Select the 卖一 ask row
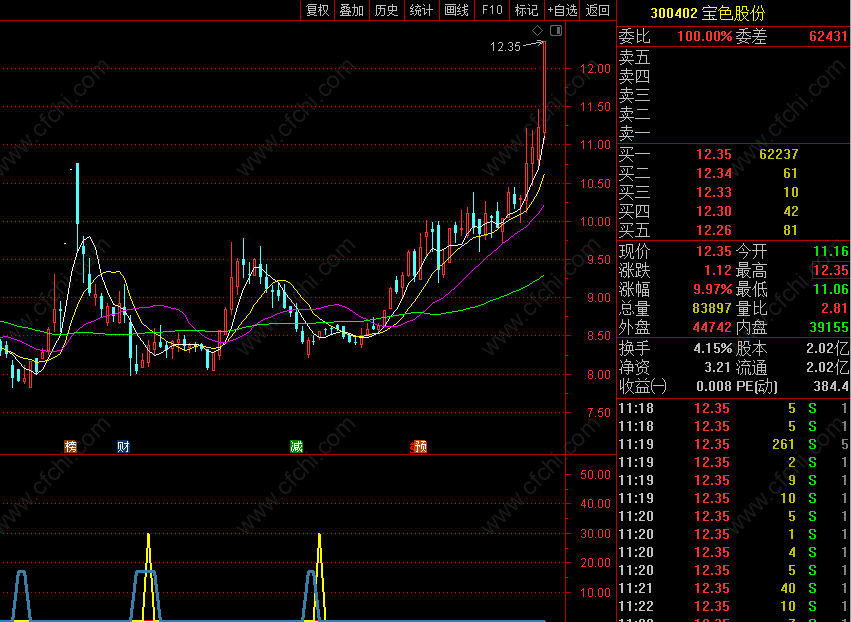 (x=734, y=133)
